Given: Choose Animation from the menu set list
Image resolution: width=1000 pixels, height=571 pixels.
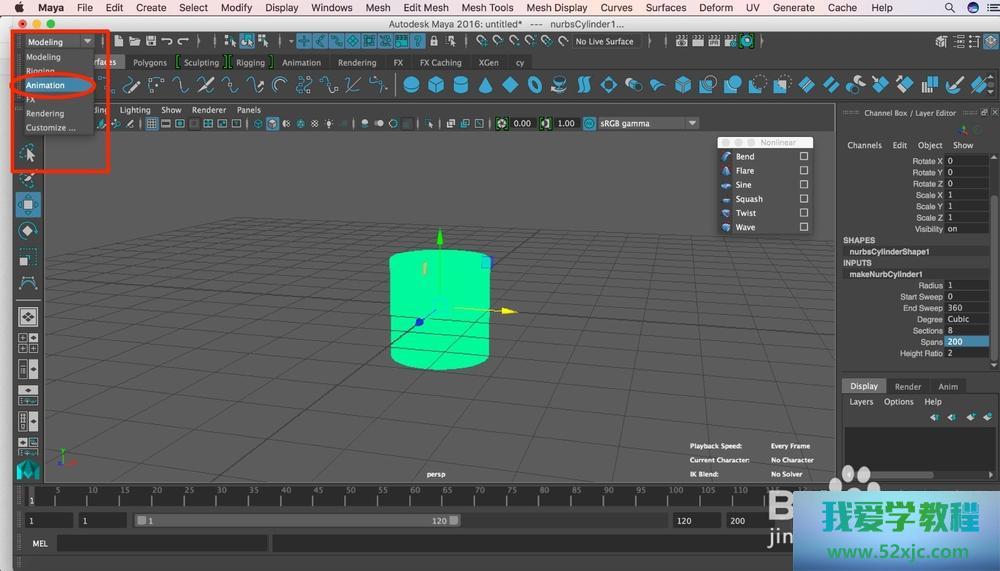Looking at the screenshot, I should coord(46,85).
